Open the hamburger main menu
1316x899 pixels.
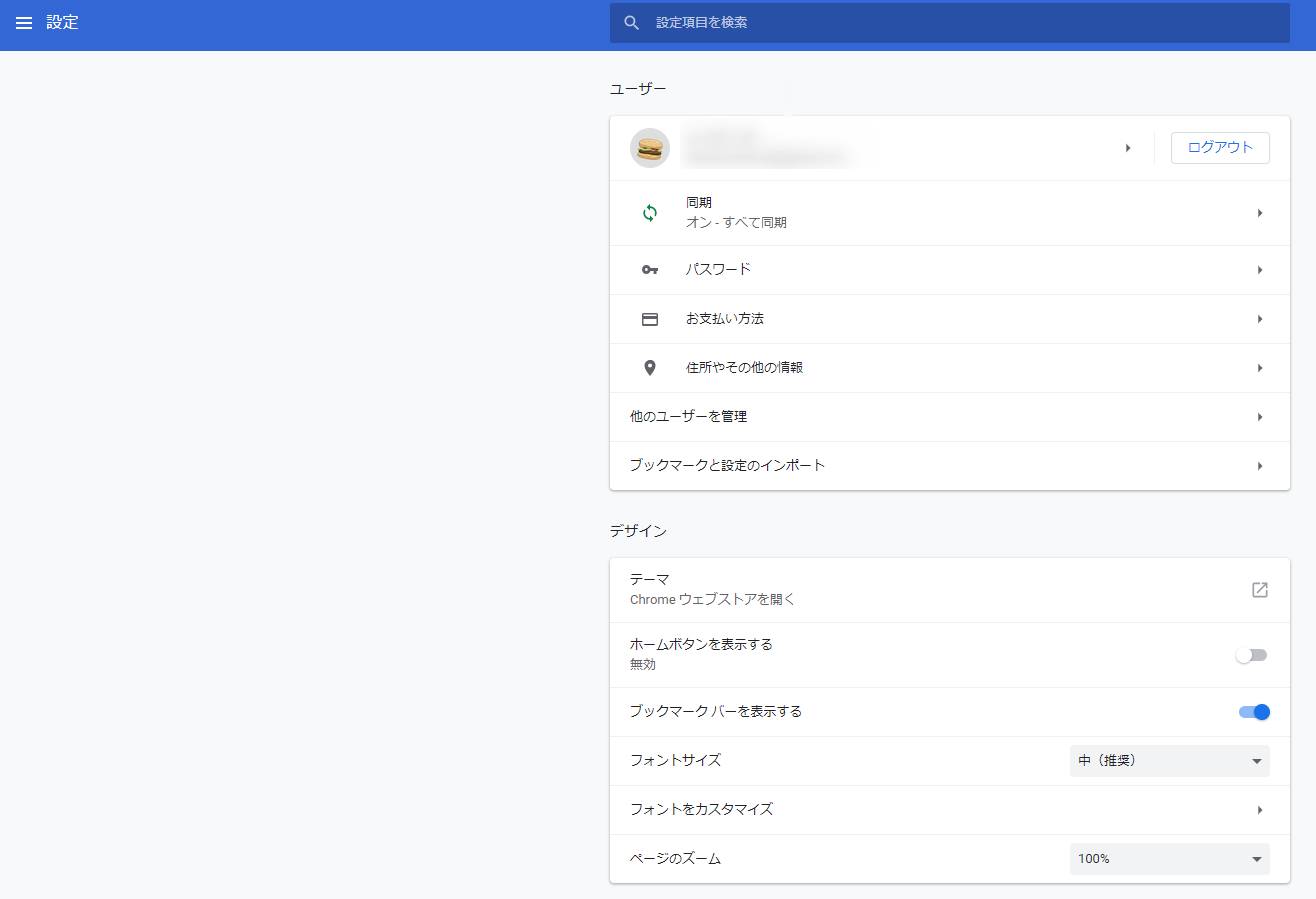(24, 23)
